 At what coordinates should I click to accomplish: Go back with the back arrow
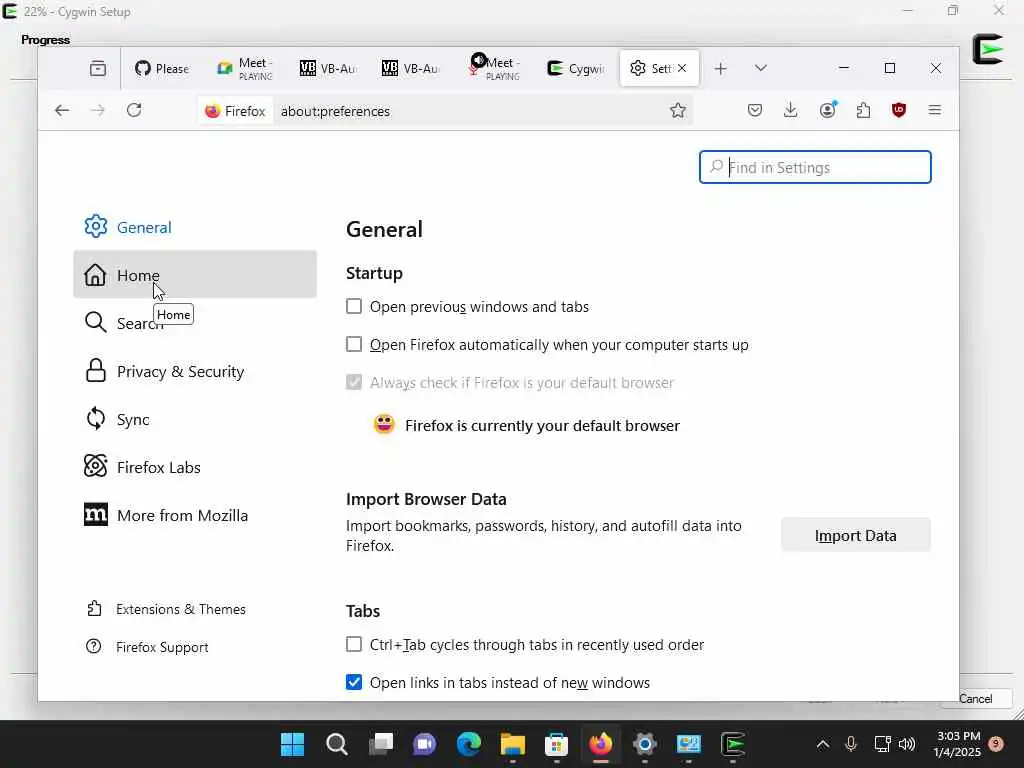[62, 110]
